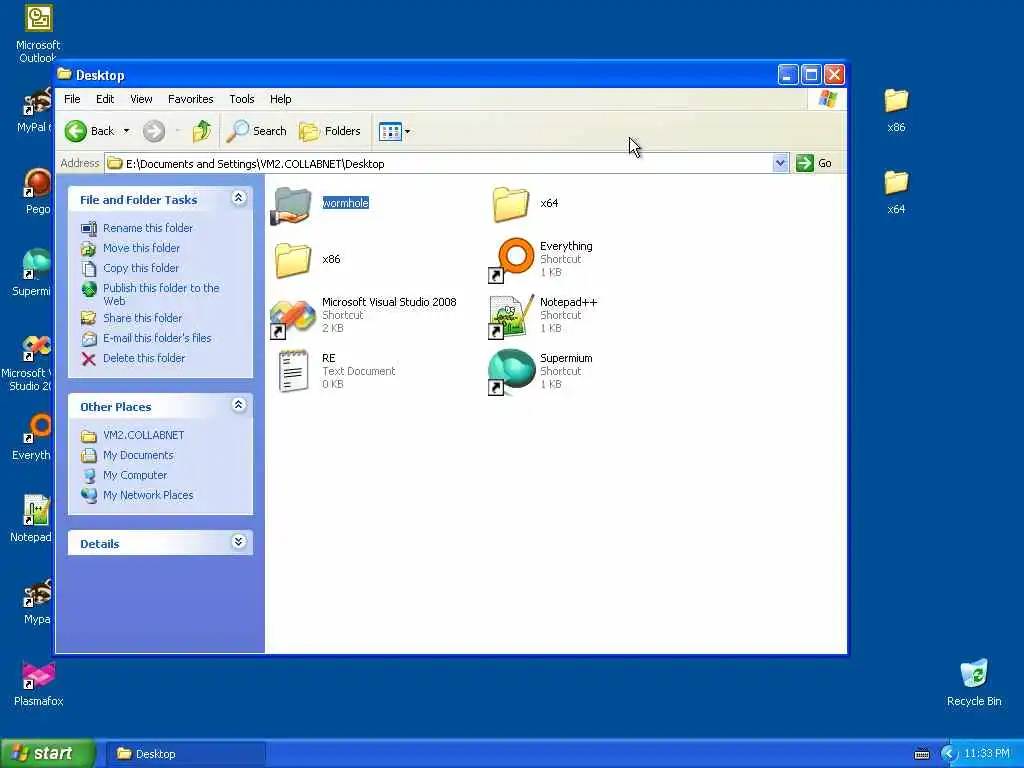Open My Network Places link
The width and height of the screenshot is (1024, 768).
[x=148, y=496]
